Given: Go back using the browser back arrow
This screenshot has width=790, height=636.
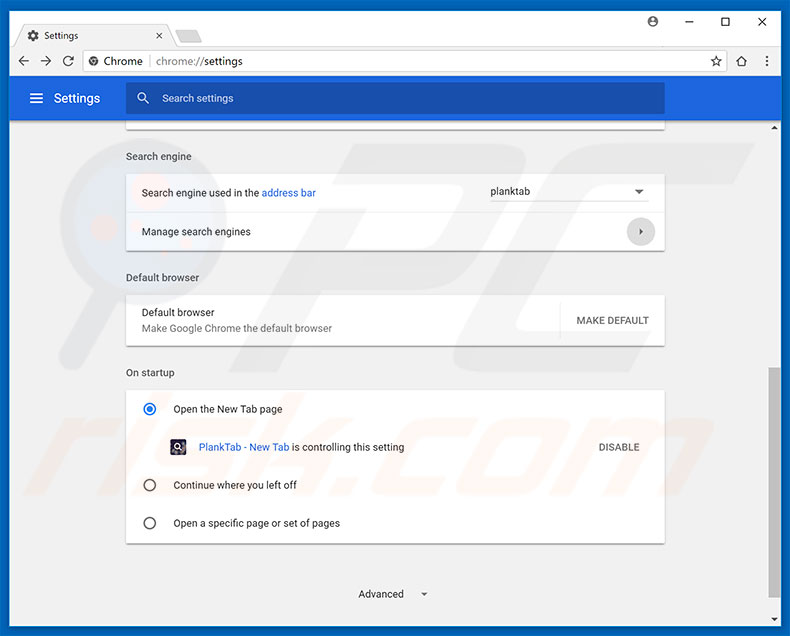Looking at the screenshot, I should click(x=24, y=61).
